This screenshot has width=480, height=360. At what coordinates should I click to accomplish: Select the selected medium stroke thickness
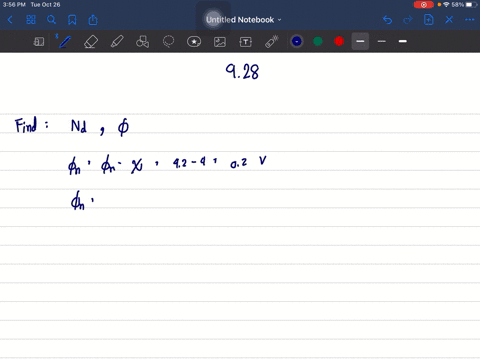[x=360, y=41]
